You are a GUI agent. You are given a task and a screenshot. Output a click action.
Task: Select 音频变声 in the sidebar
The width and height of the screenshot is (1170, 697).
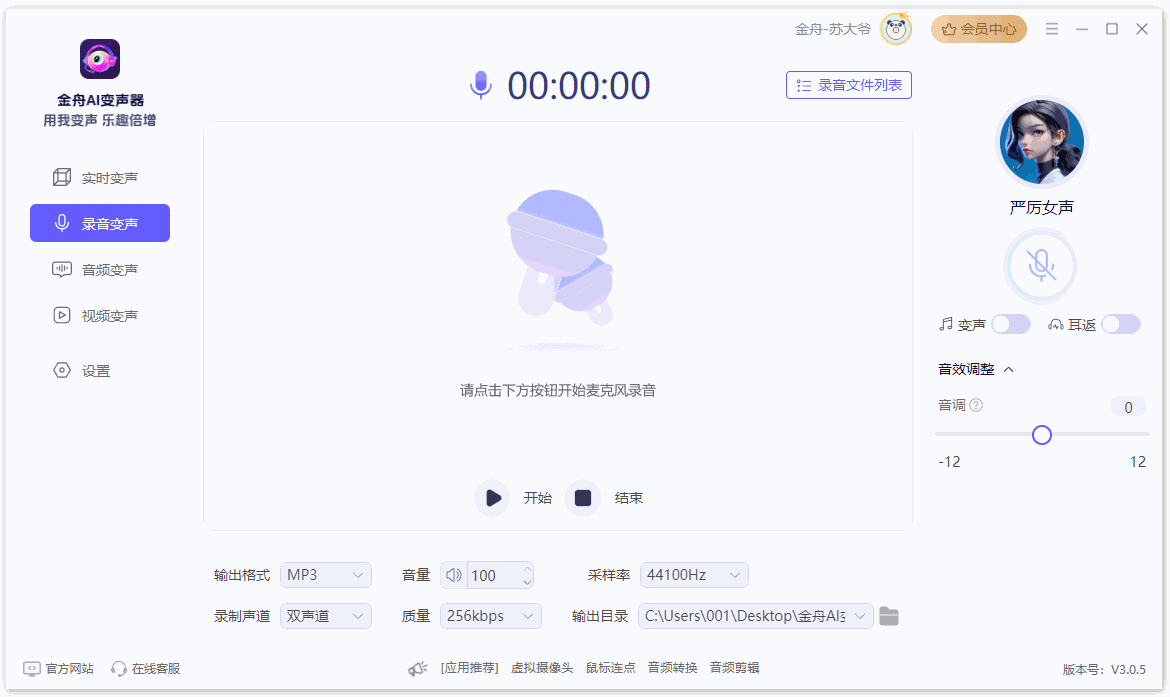[x=100, y=270]
